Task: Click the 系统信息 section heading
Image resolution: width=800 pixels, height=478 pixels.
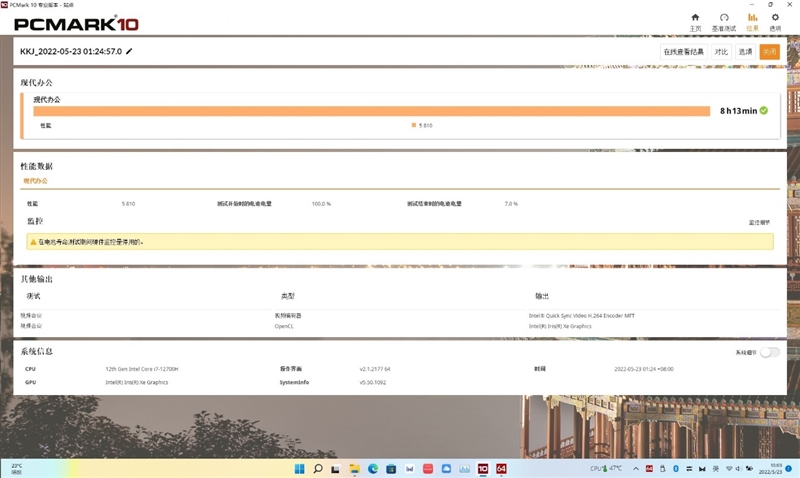Action: [x=36, y=351]
